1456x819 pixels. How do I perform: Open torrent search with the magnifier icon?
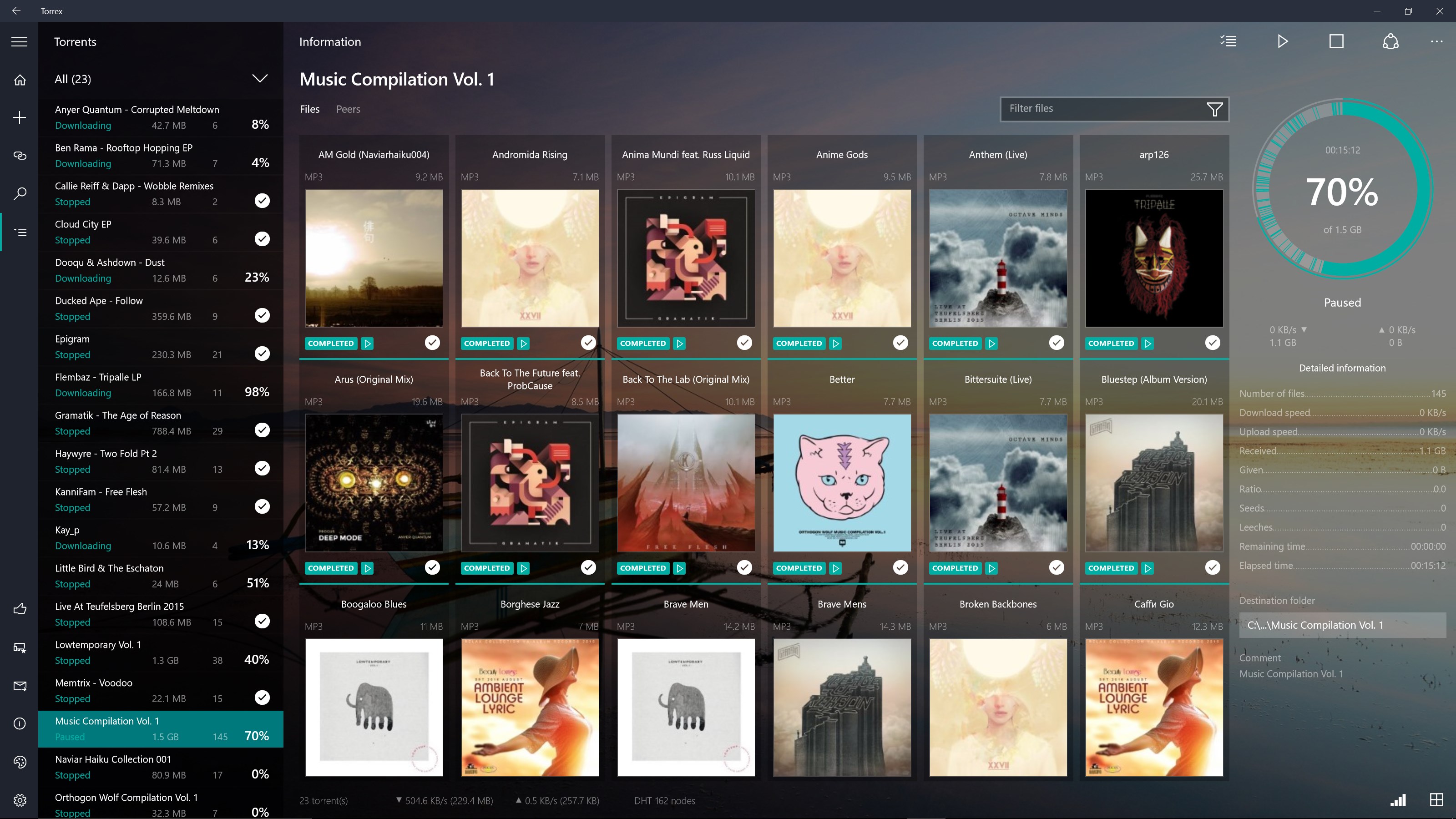(x=20, y=193)
